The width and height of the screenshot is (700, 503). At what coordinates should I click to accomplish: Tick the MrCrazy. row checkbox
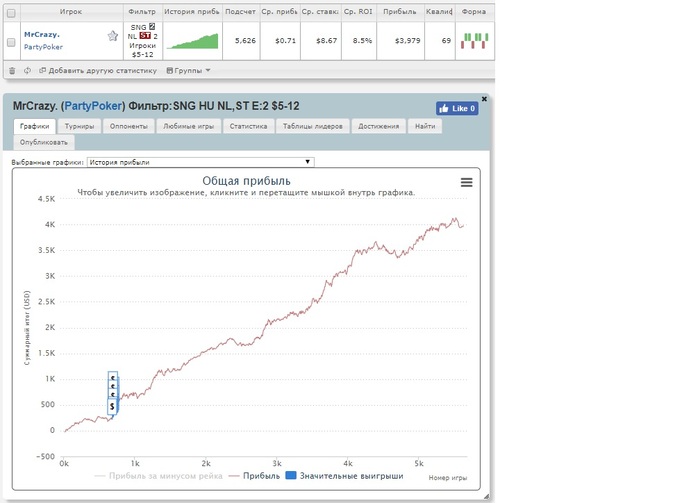pos(11,42)
